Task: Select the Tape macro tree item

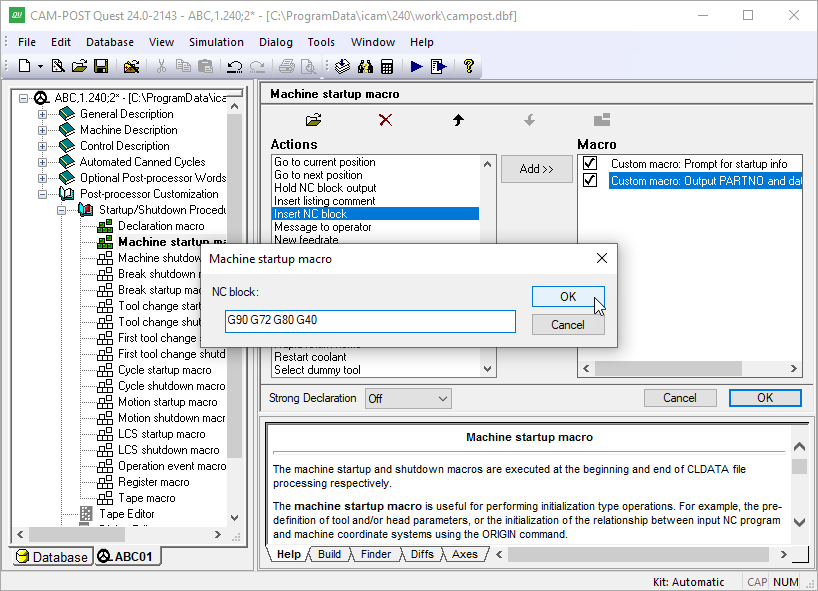Action: tap(147, 498)
